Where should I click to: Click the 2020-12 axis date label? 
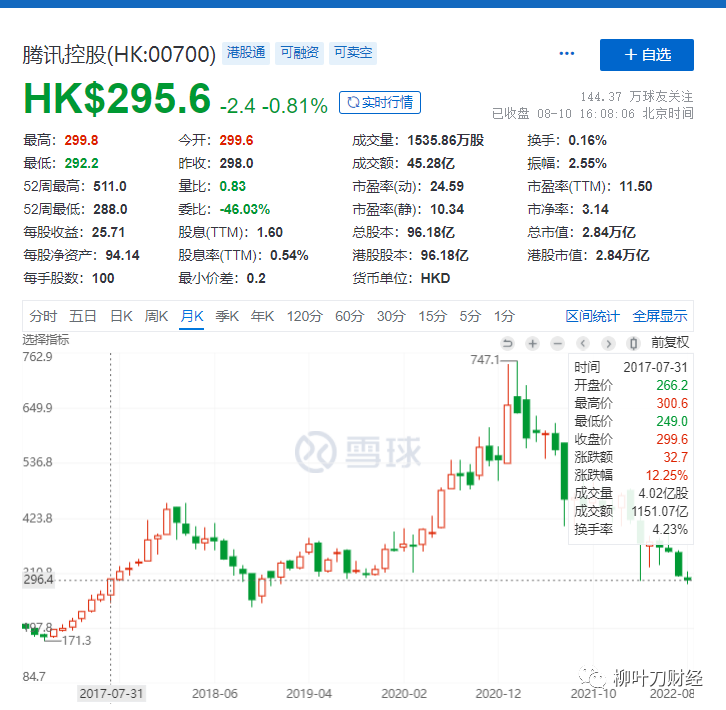click(x=498, y=693)
